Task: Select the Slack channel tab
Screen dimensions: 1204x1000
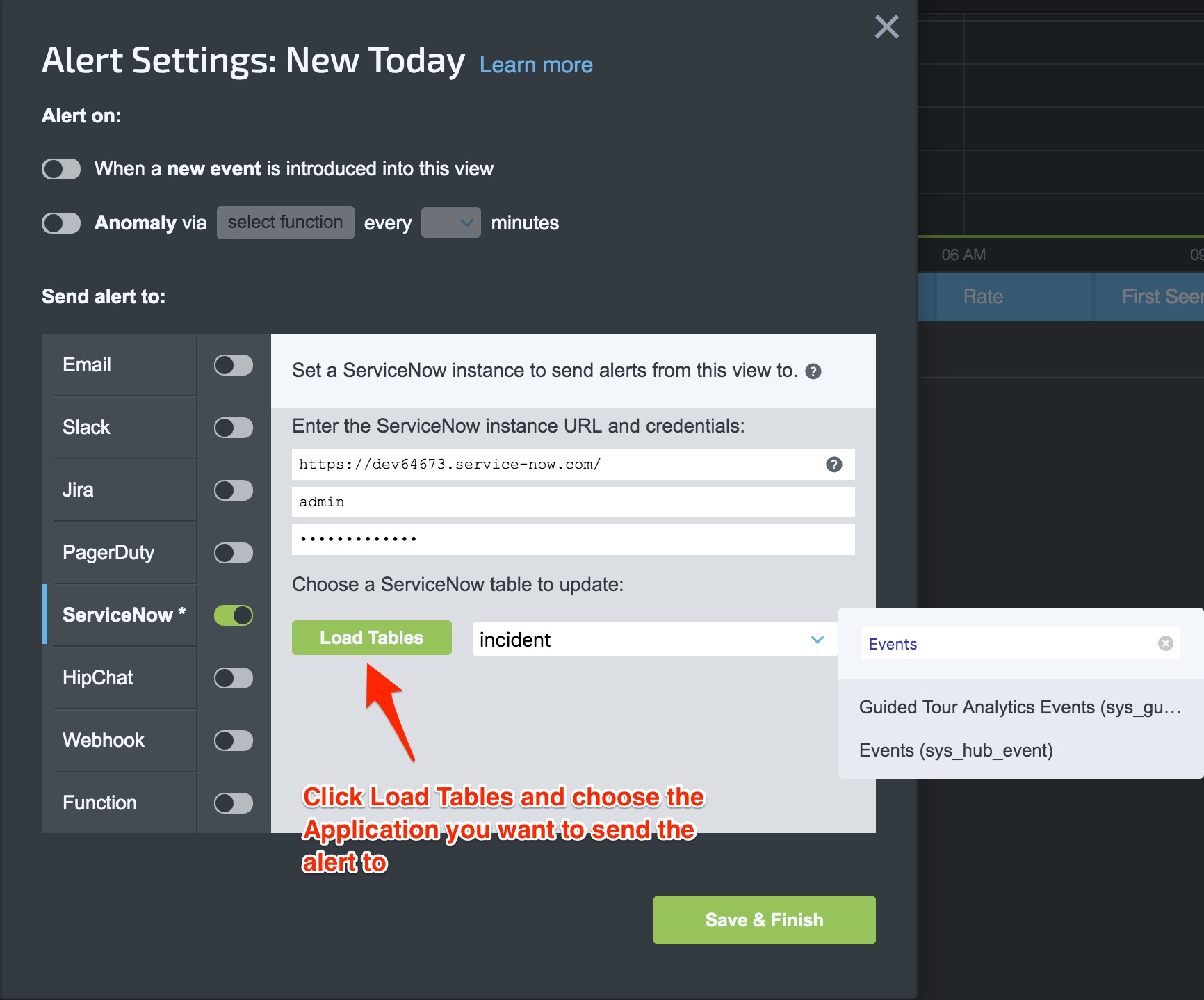Action: point(119,427)
